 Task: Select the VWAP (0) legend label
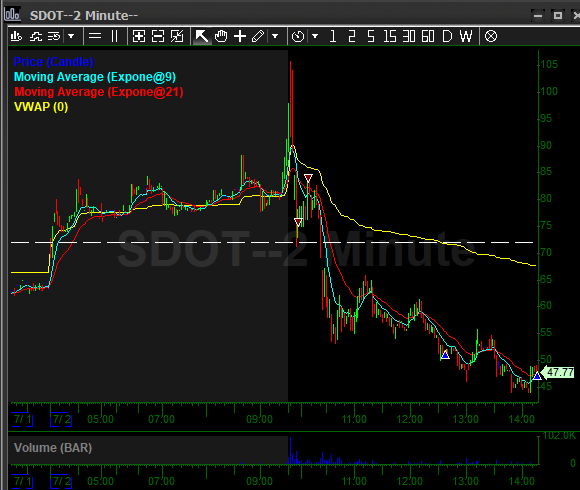pyautogui.click(x=41, y=107)
